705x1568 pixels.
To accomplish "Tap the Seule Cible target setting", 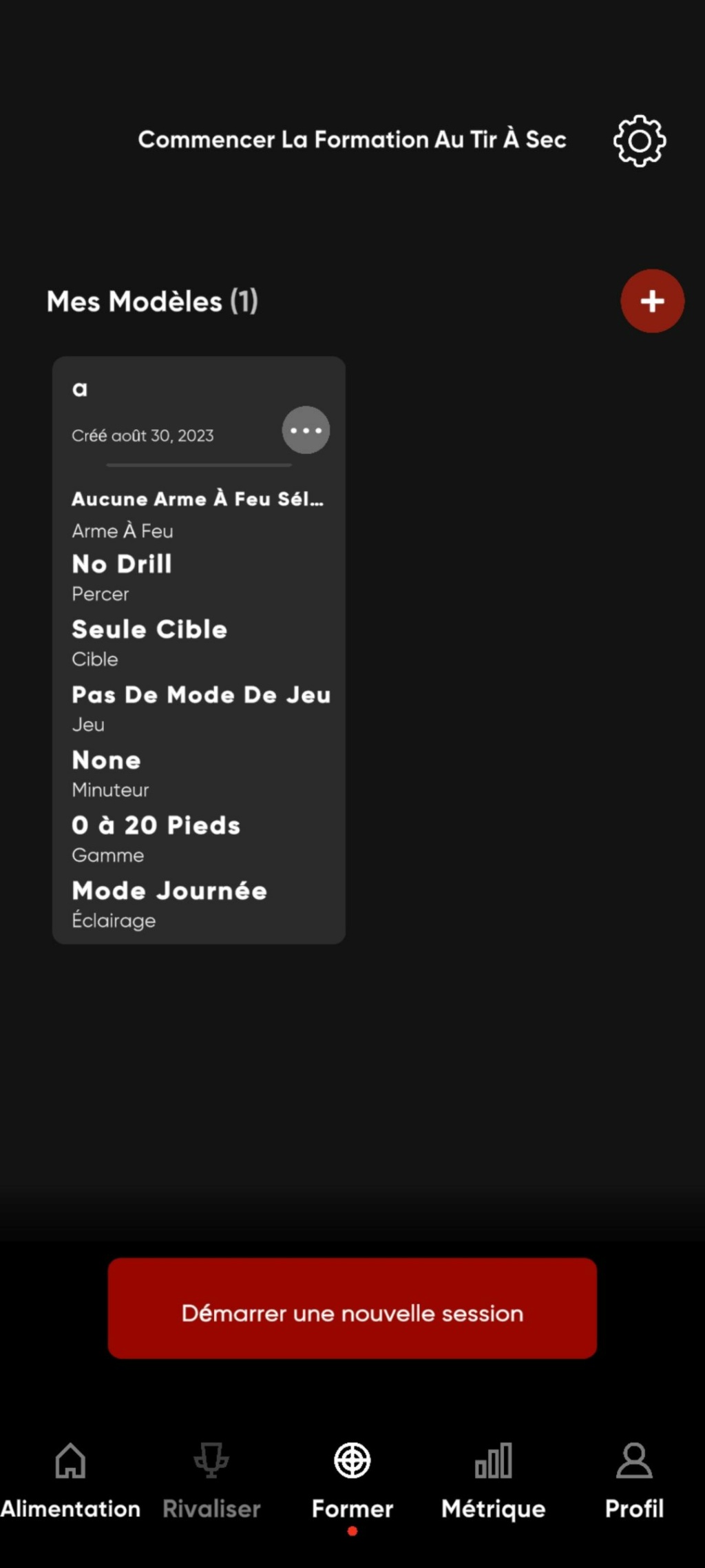I will coord(149,630).
